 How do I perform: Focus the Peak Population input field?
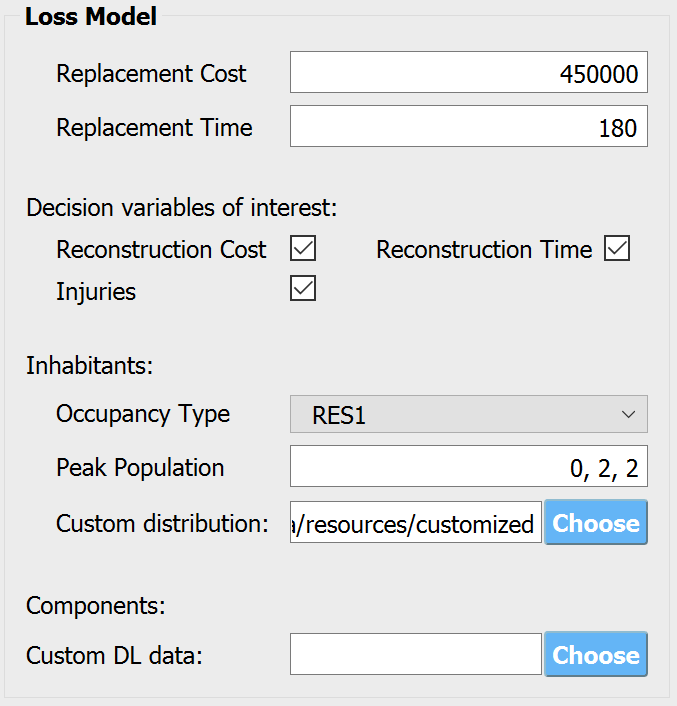469,466
